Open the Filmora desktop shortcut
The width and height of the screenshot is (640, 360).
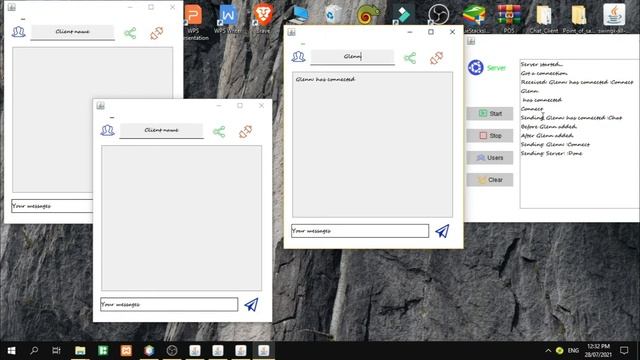402,14
